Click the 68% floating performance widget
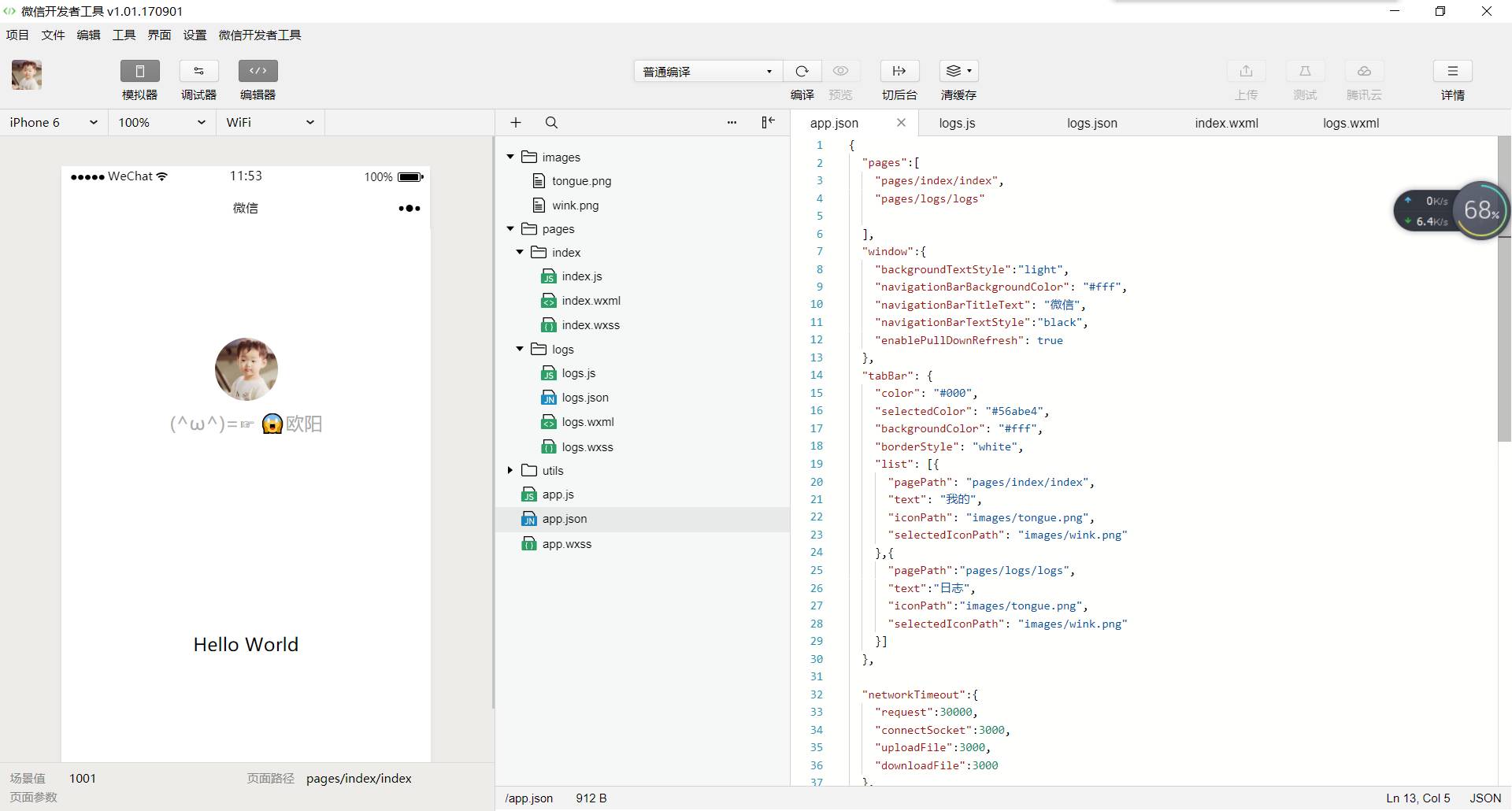The height and width of the screenshot is (811, 1512). pyautogui.click(x=1481, y=210)
